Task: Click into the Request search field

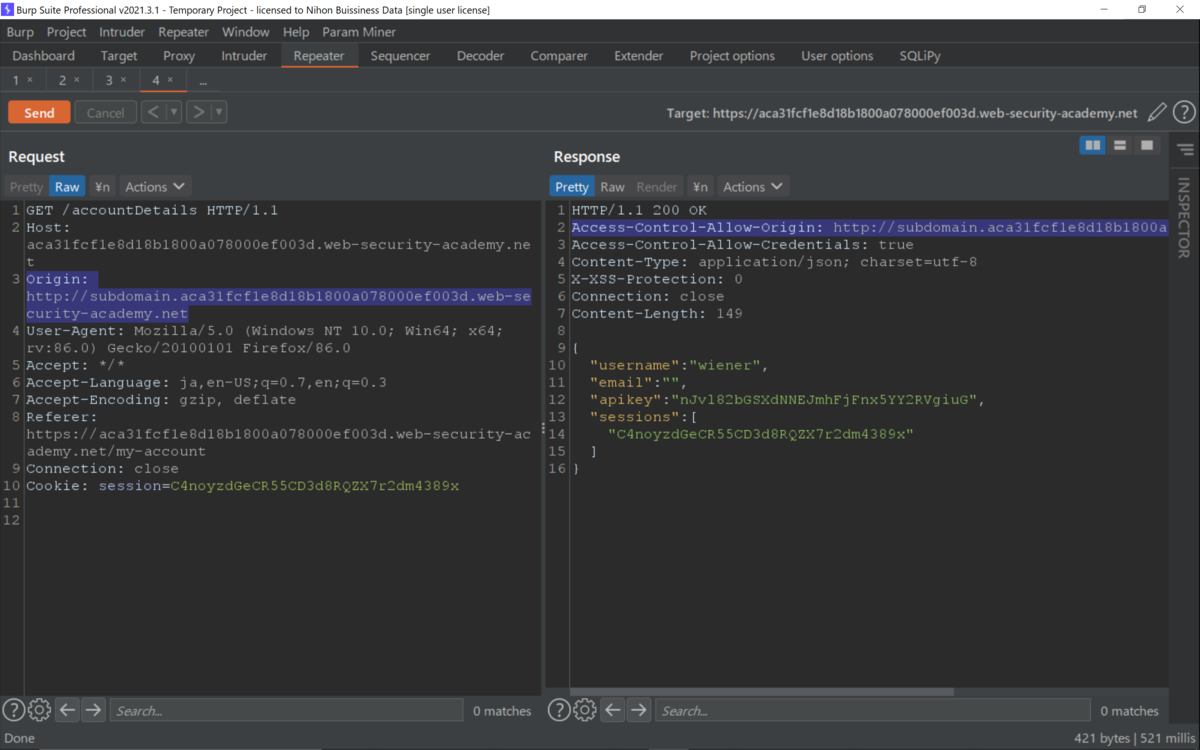Action: (x=286, y=711)
